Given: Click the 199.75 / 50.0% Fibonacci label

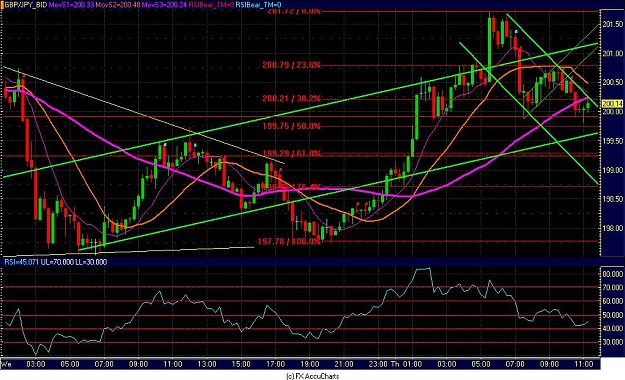Looking at the screenshot, I should coord(291,126).
